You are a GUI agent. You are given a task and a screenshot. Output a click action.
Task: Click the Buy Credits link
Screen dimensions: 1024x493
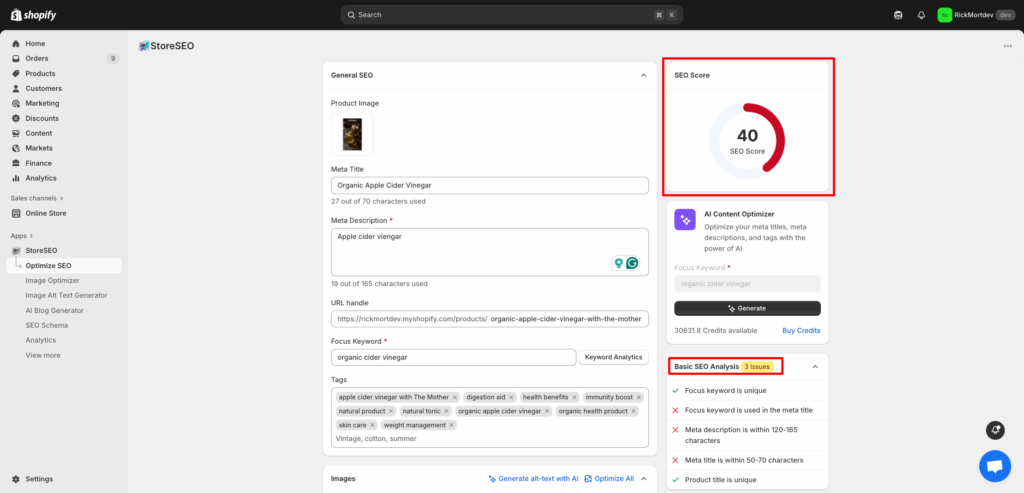pyautogui.click(x=801, y=330)
